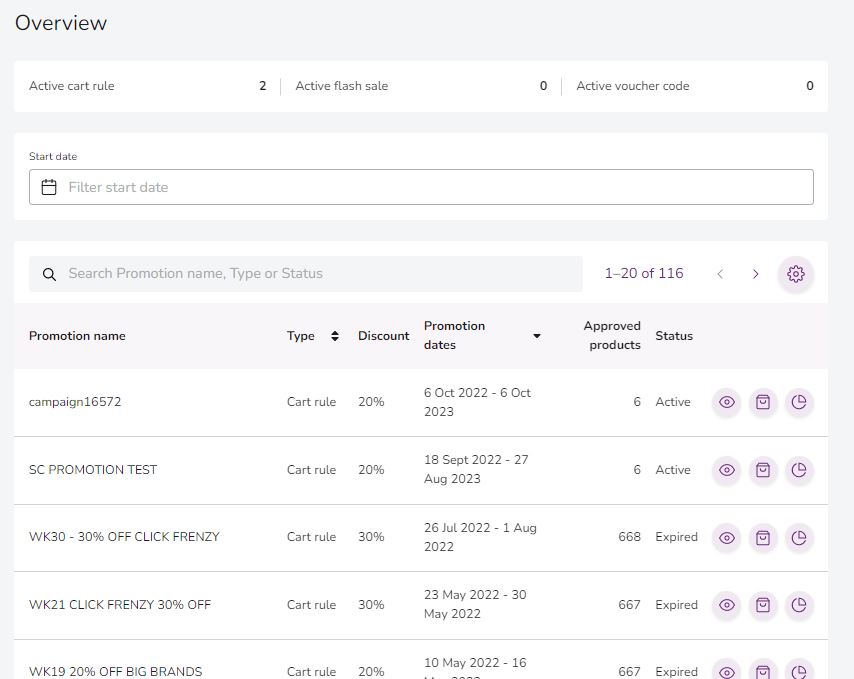Open products bag icon for campaign16572
Viewport: 854px width, 679px height.
pos(763,402)
